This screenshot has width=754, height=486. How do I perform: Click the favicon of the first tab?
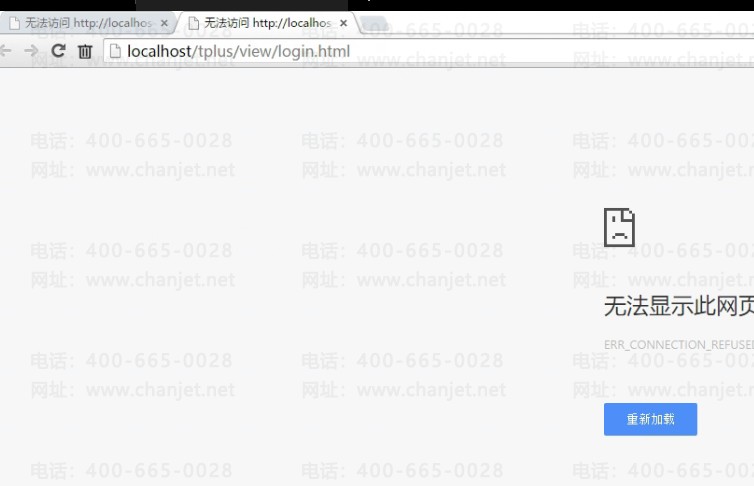[x=14, y=23]
